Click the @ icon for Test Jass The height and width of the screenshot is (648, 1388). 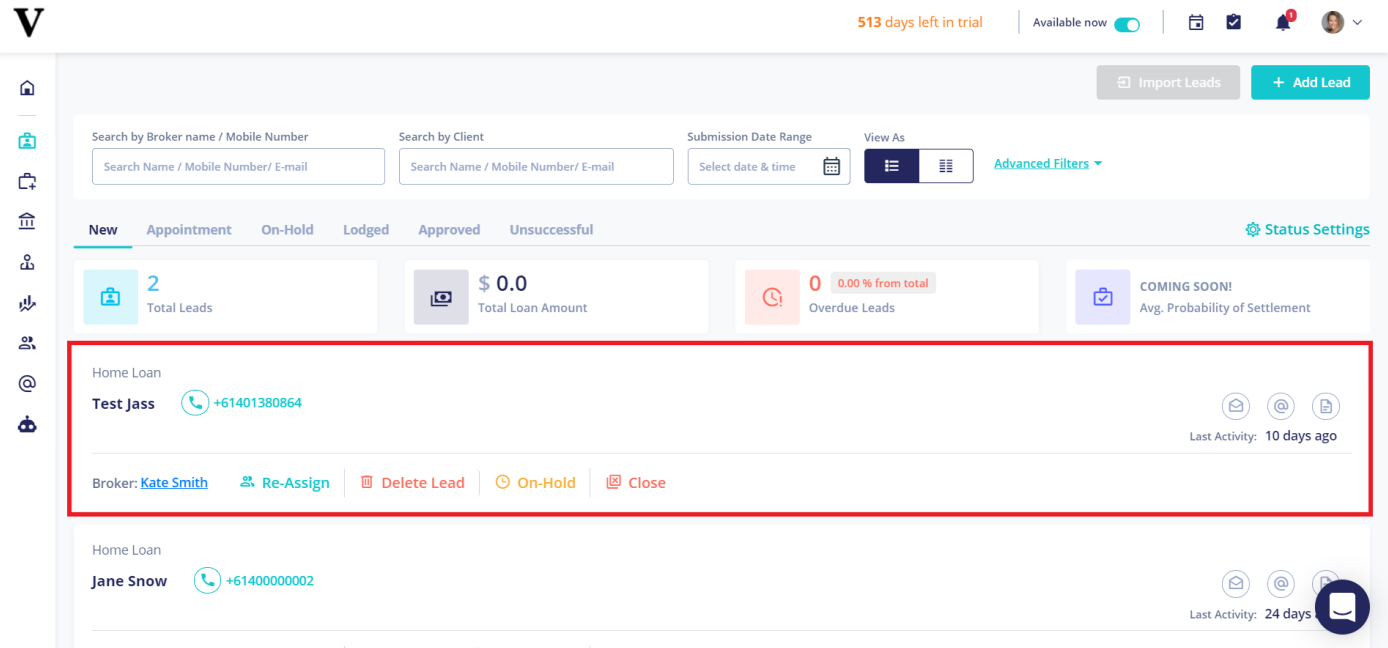[1281, 406]
